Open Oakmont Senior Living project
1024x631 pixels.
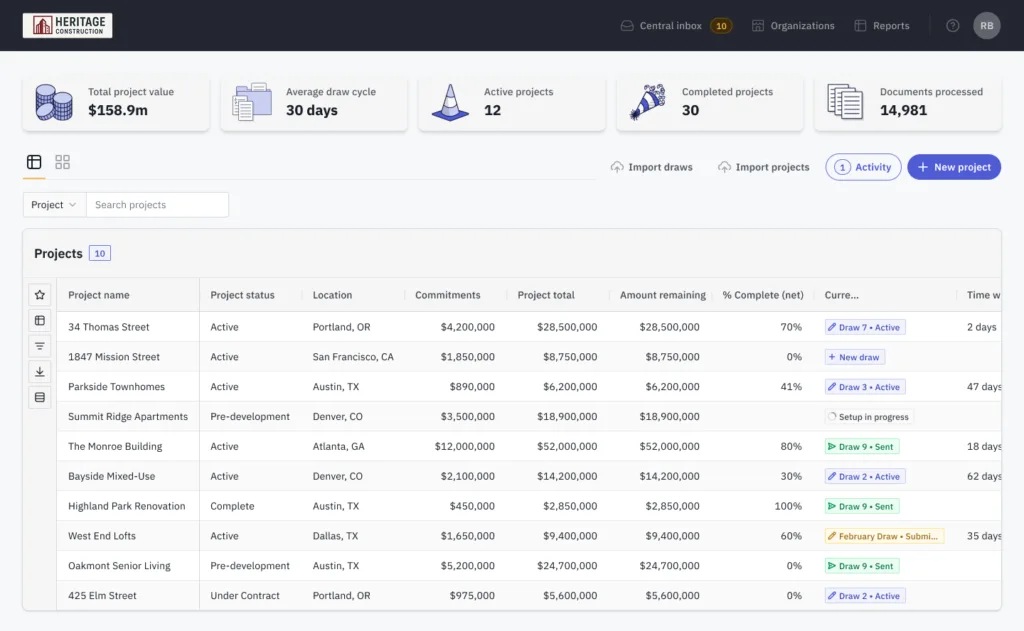coord(119,566)
